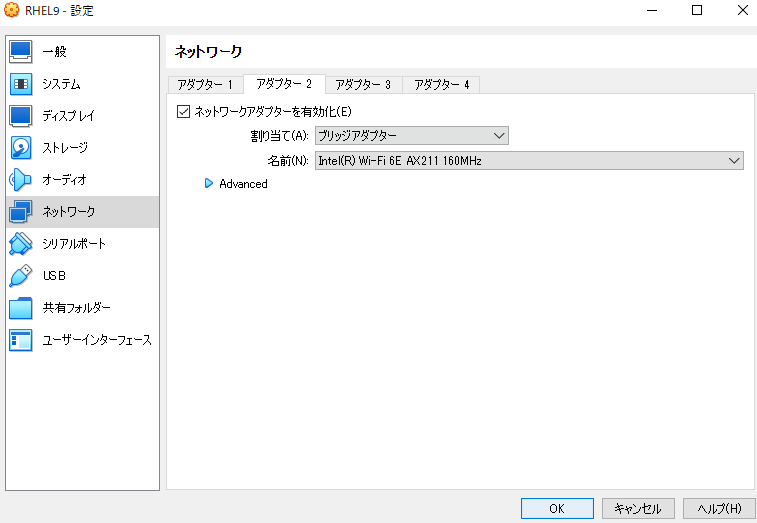Open the USB category label

(x=54, y=276)
